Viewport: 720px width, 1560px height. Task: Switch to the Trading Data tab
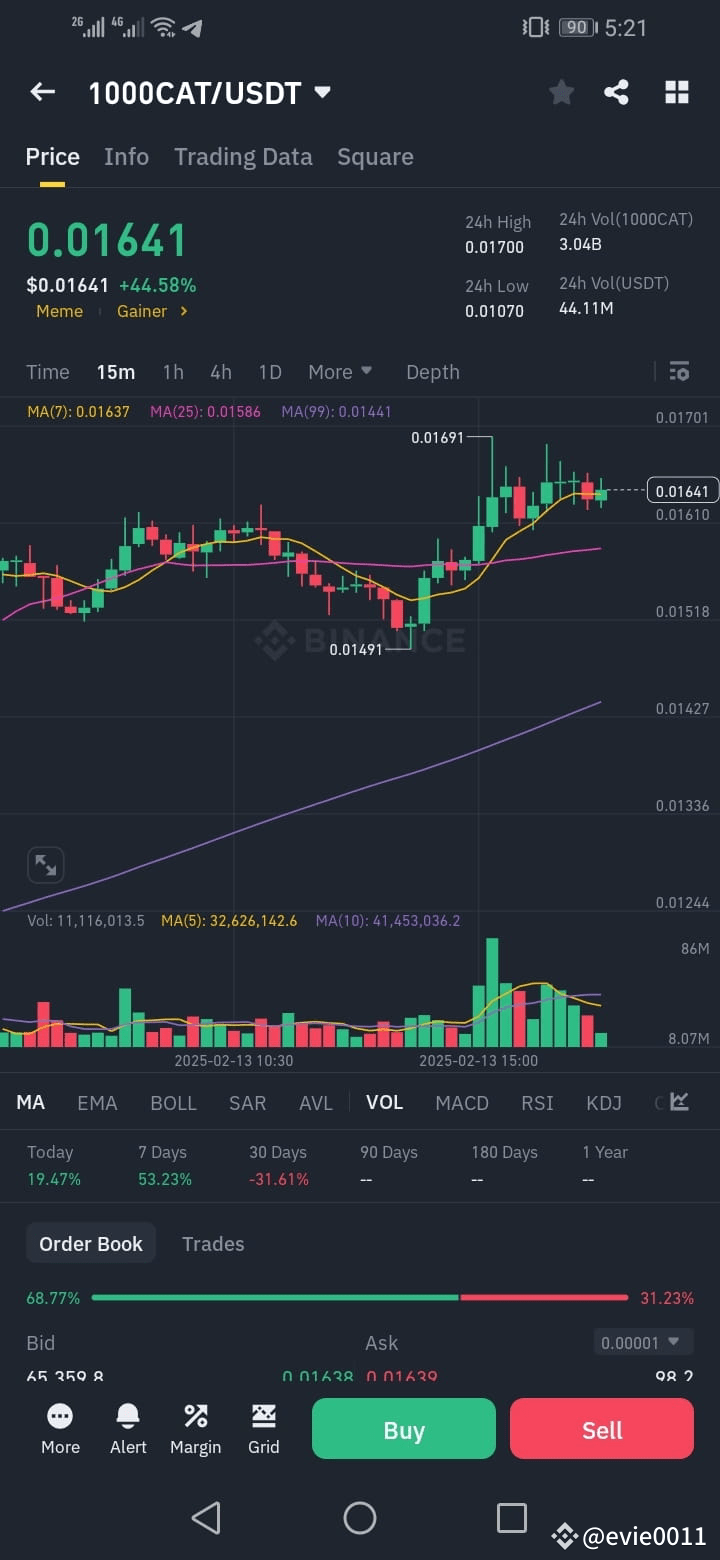[243, 156]
